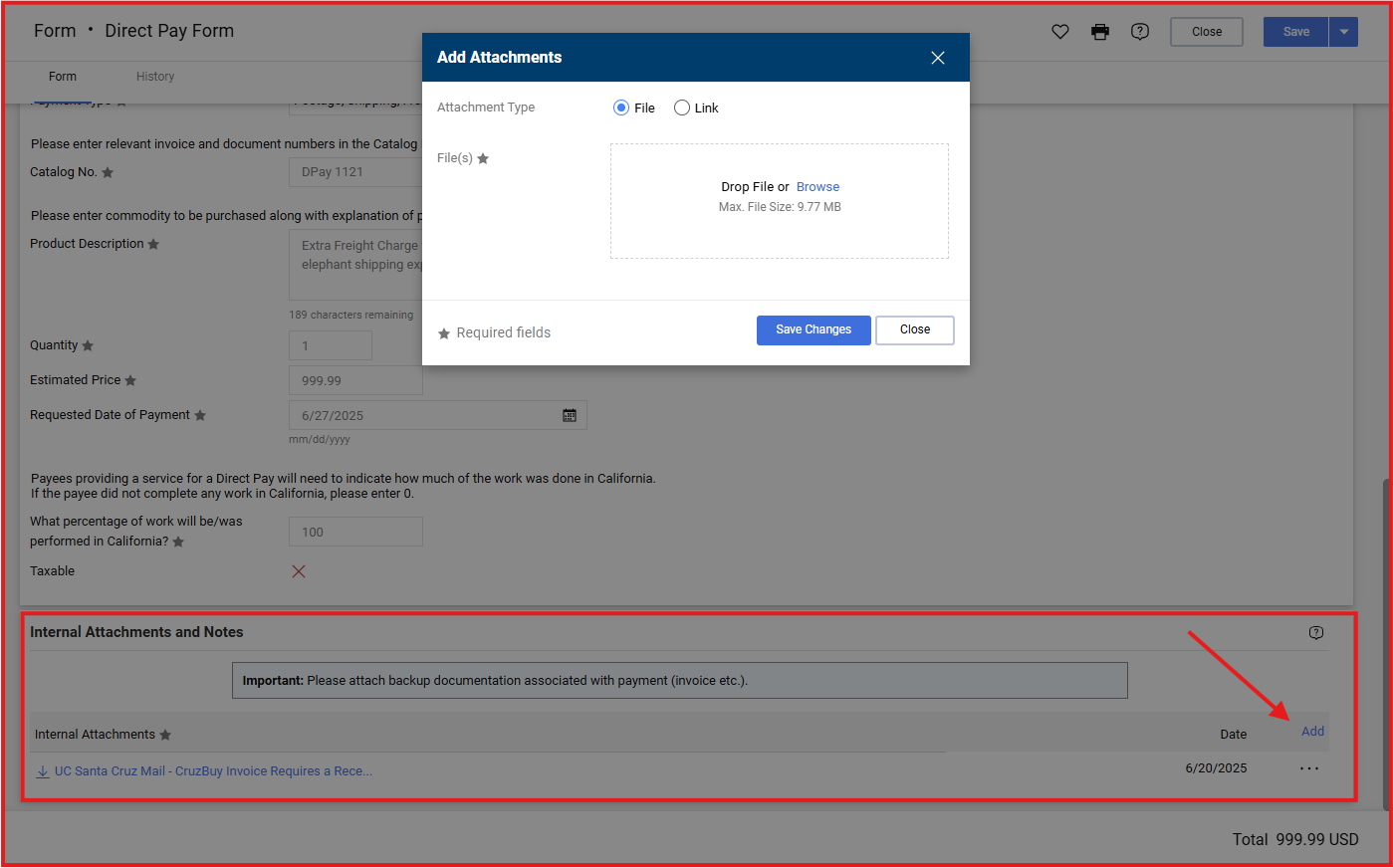The height and width of the screenshot is (868, 1393).
Task: Open calendar picker for Requested Date
Action: [570, 415]
